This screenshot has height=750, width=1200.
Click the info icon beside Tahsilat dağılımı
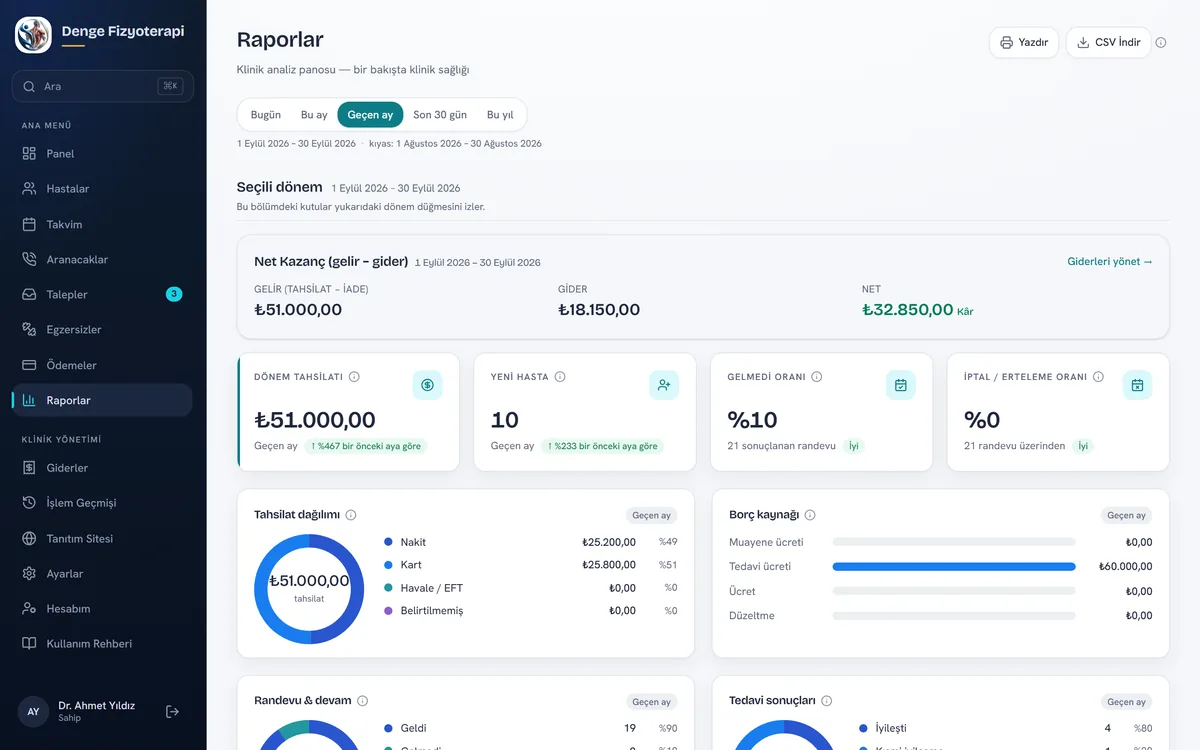click(x=351, y=515)
